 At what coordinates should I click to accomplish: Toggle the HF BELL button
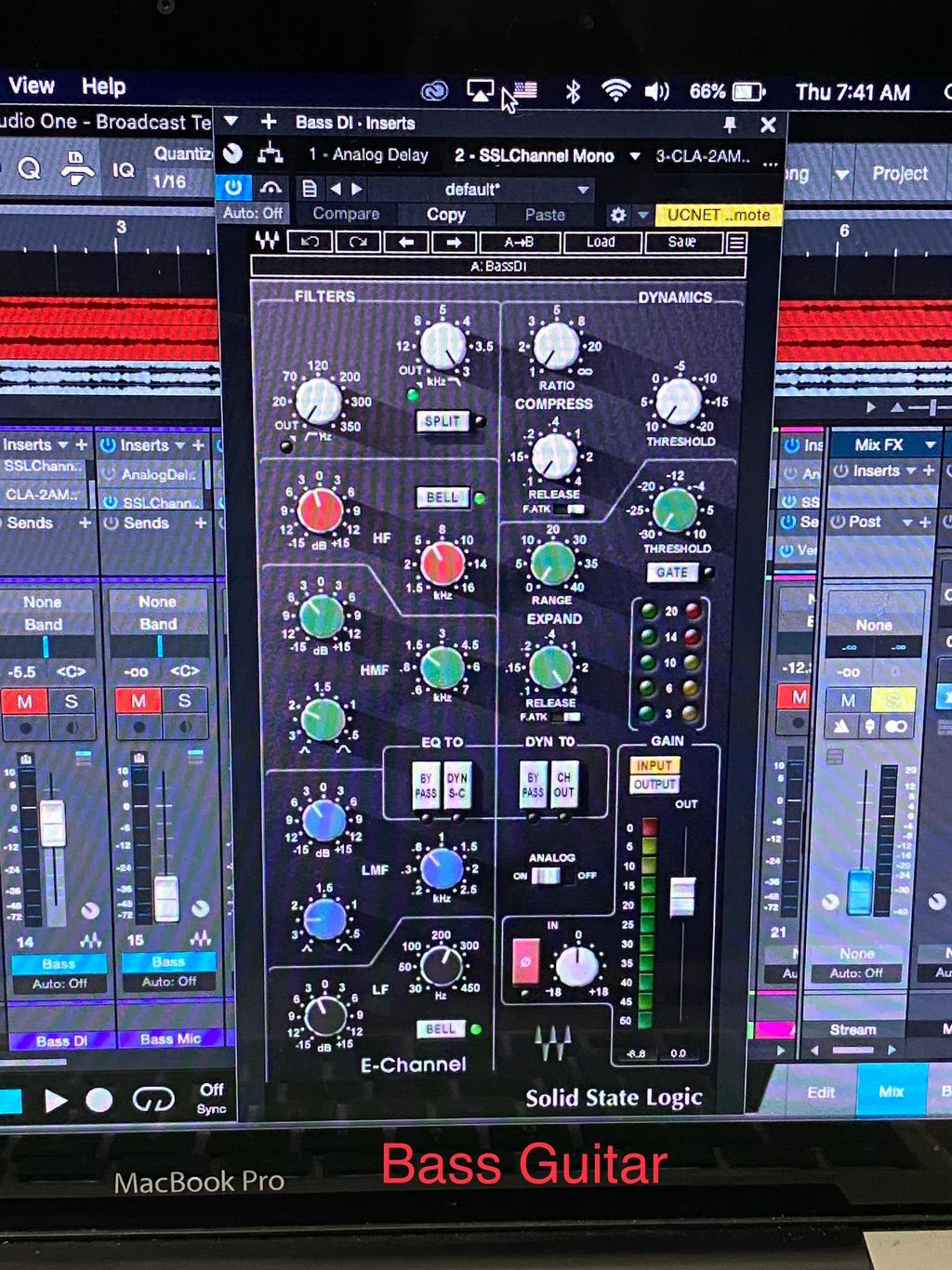[443, 497]
